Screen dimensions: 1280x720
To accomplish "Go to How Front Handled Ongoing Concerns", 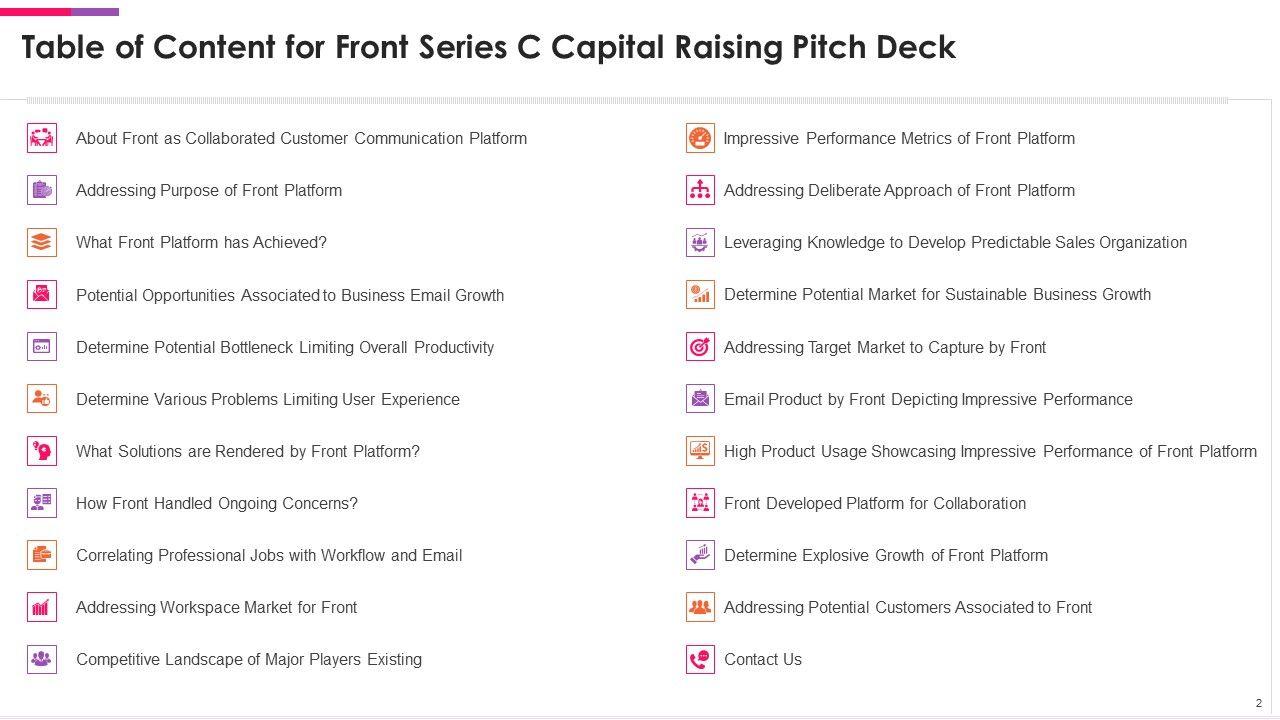I will click(217, 503).
